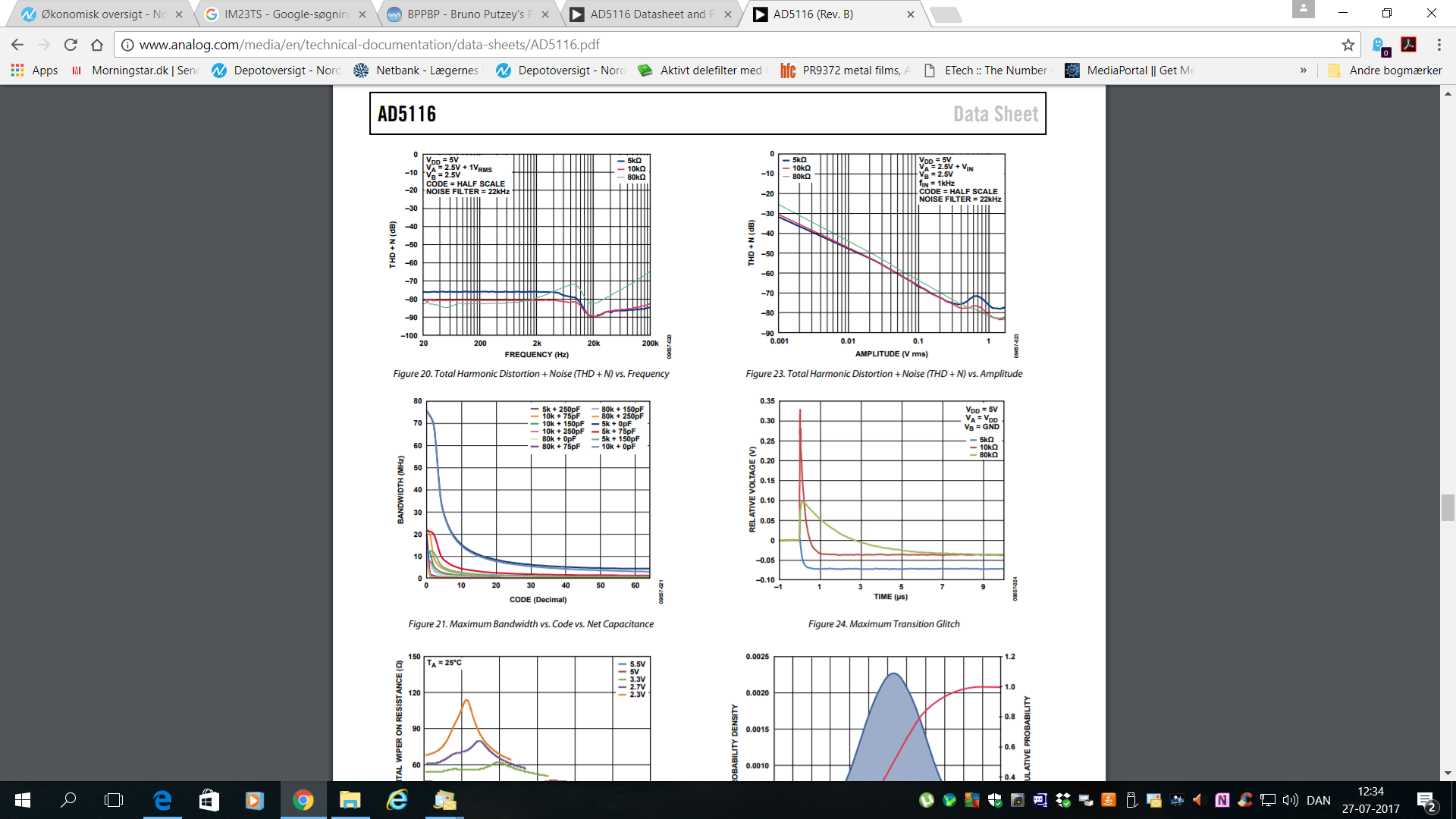
Task: Open Netbank - Lægernes bookmark
Action: (x=417, y=71)
